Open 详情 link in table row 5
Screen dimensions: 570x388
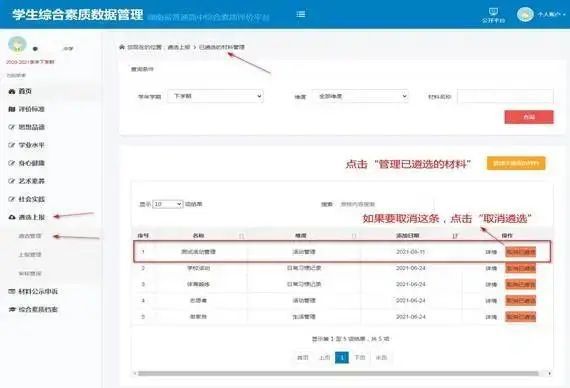coord(491,317)
